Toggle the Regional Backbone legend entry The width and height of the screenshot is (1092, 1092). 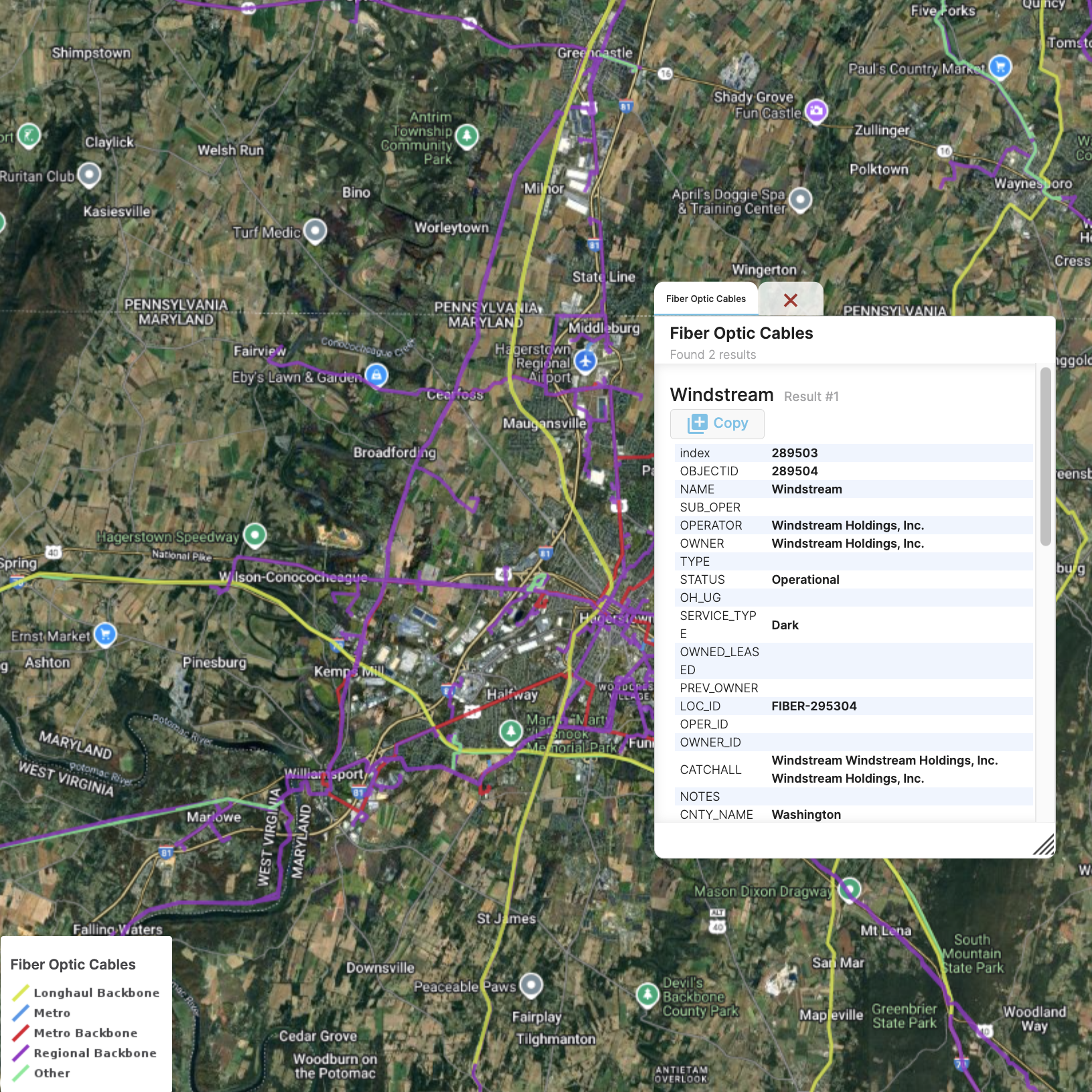click(94, 1053)
